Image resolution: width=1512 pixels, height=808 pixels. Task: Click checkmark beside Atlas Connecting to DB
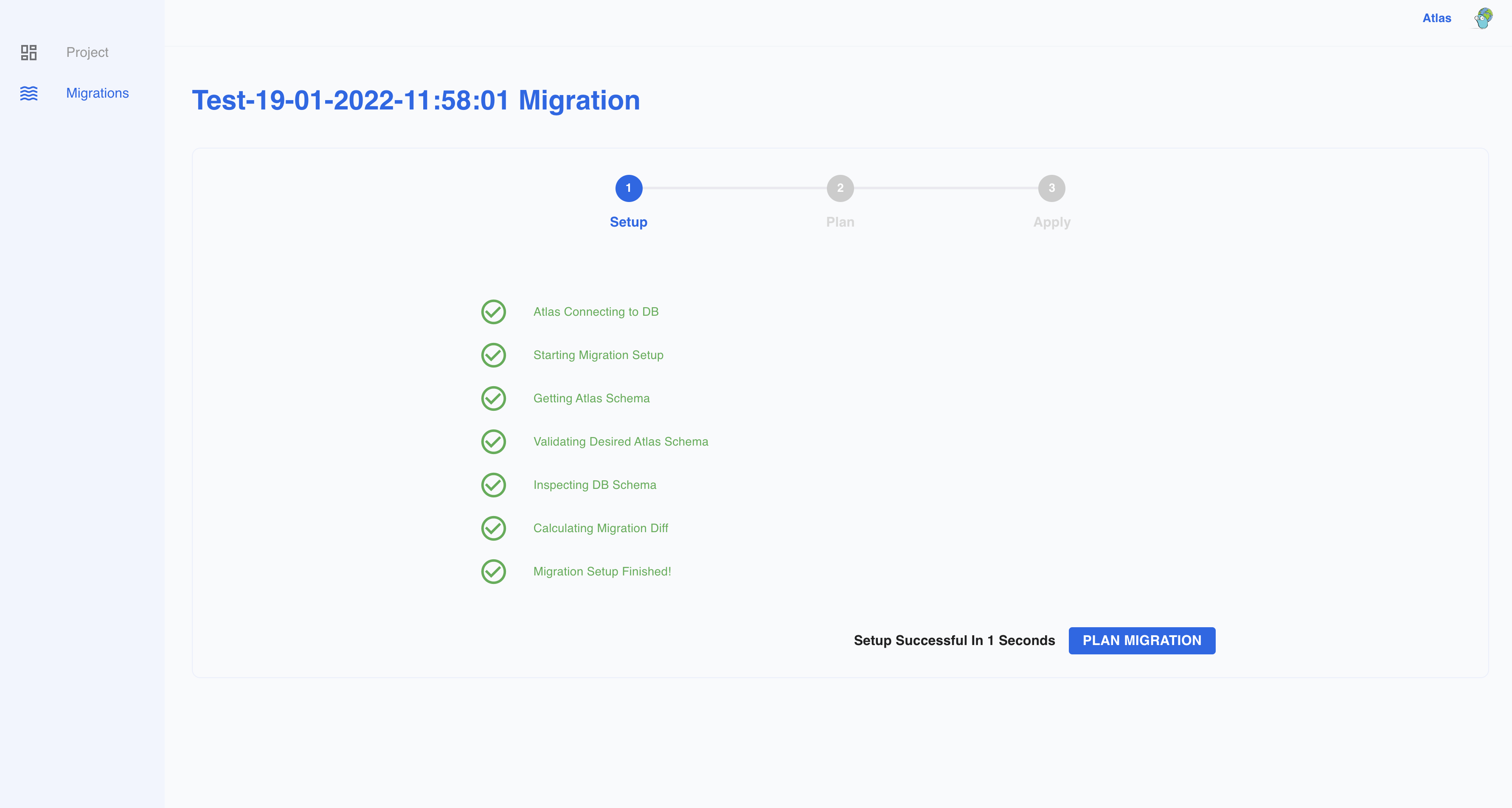click(x=494, y=311)
